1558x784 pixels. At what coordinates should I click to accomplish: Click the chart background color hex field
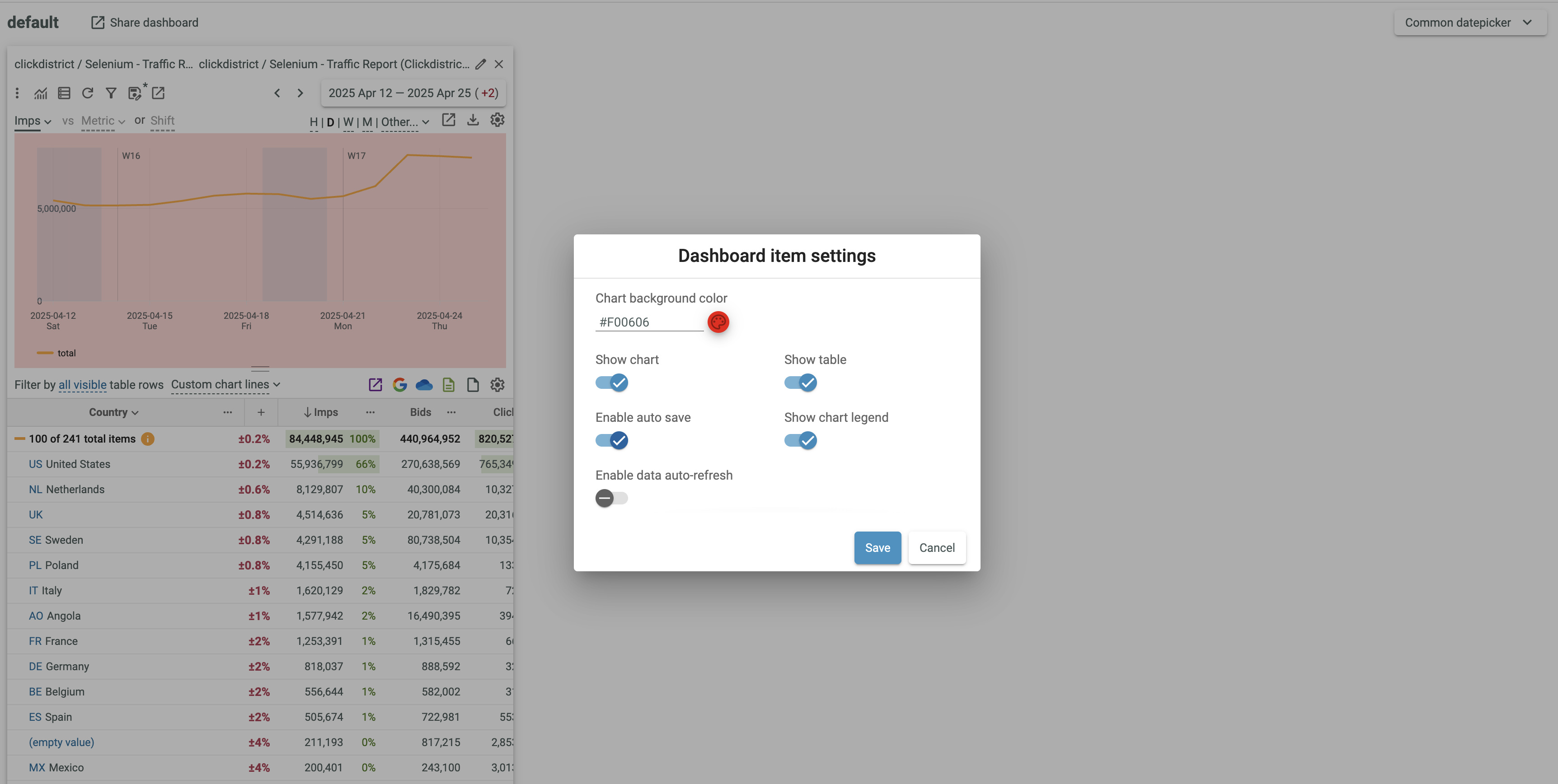648,322
